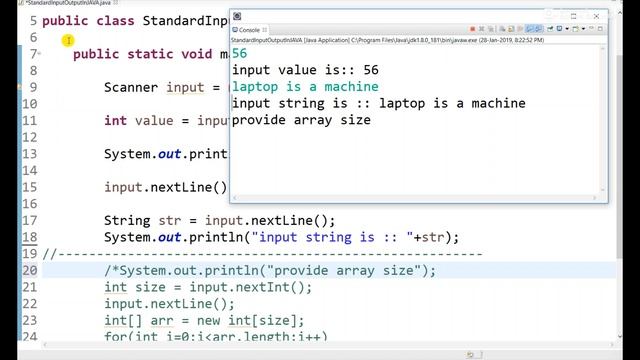
Task: Toggle show console when standard error changes
Action: [539, 29]
